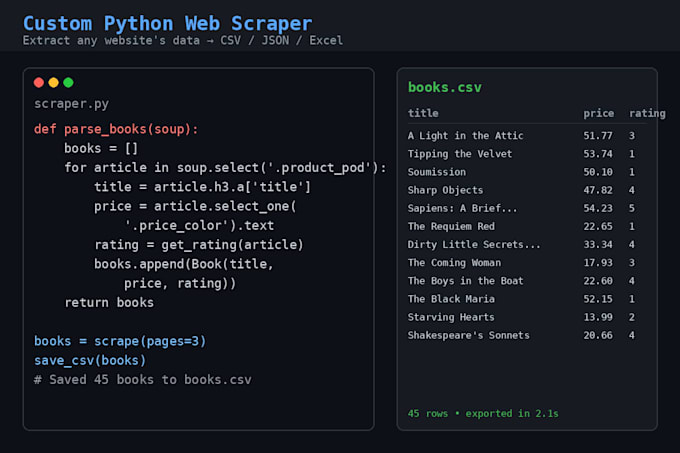Click rating 3 in A Light in the Attic row
680x453 pixels.
632,136
